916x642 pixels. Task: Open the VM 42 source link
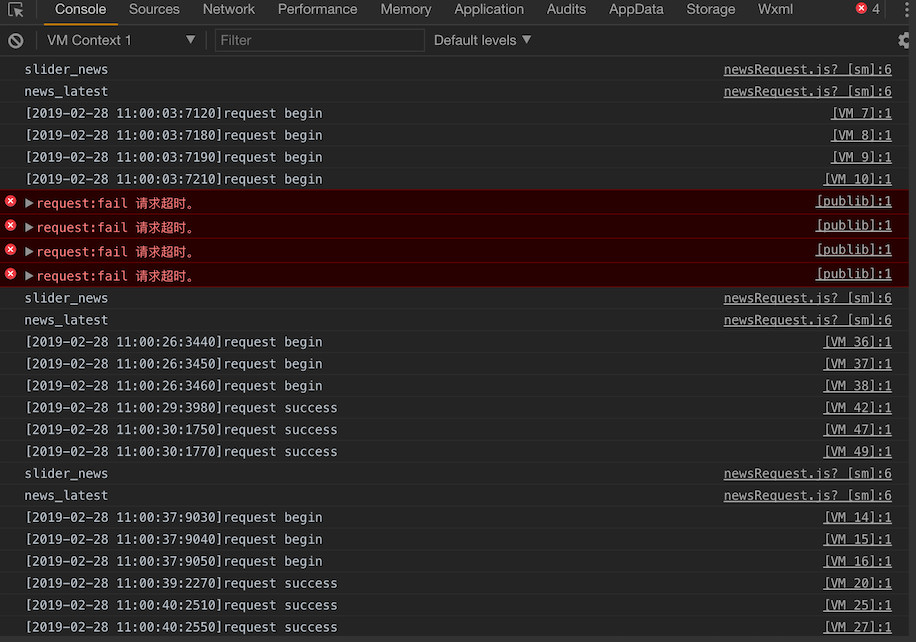click(857, 408)
